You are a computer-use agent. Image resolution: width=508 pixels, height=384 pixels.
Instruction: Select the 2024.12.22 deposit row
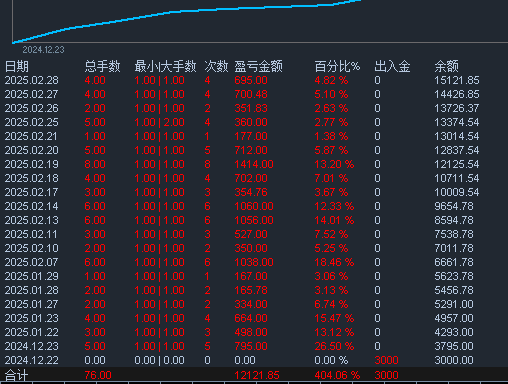[x=254, y=360]
